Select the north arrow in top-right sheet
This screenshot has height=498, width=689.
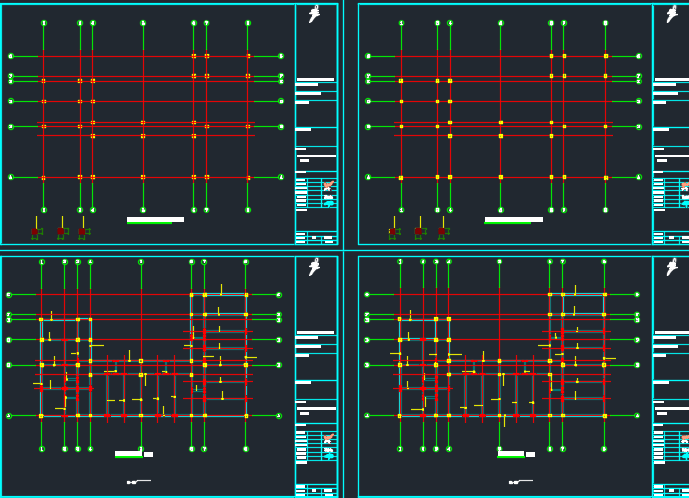pyautogui.click(x=672, y=14)
